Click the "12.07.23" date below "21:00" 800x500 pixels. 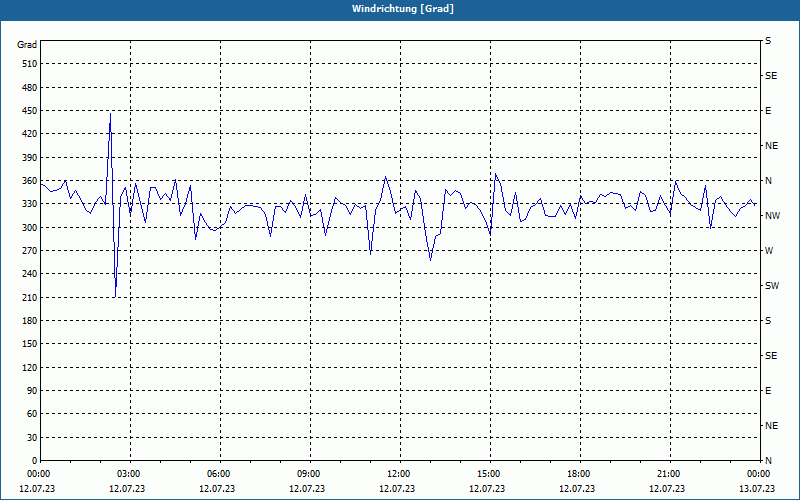(x=667, y=489)
